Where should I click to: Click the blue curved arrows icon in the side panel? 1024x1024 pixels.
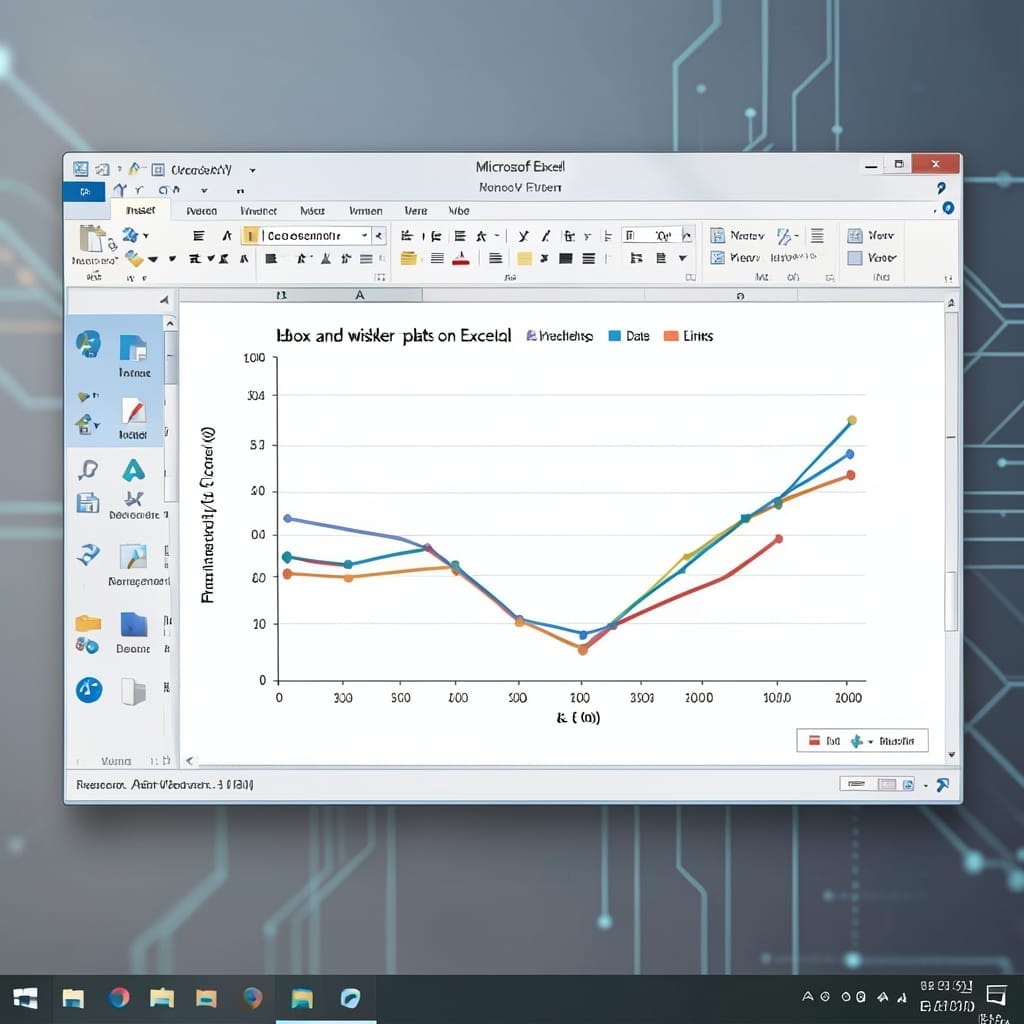[x=88, y=555]
